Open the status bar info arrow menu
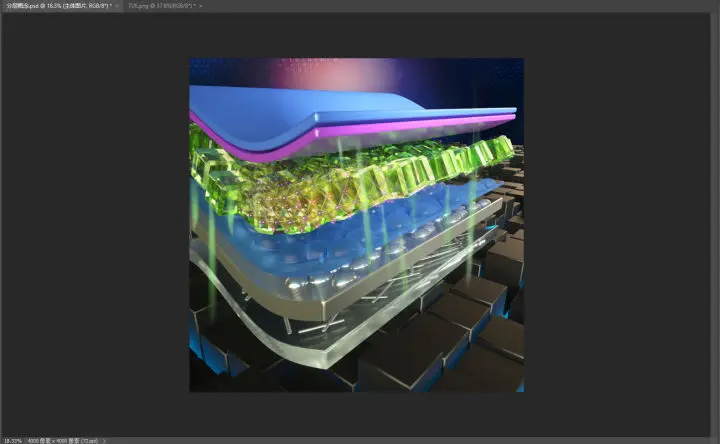This screenshot has height=444, width=720. tap(104, 441)
